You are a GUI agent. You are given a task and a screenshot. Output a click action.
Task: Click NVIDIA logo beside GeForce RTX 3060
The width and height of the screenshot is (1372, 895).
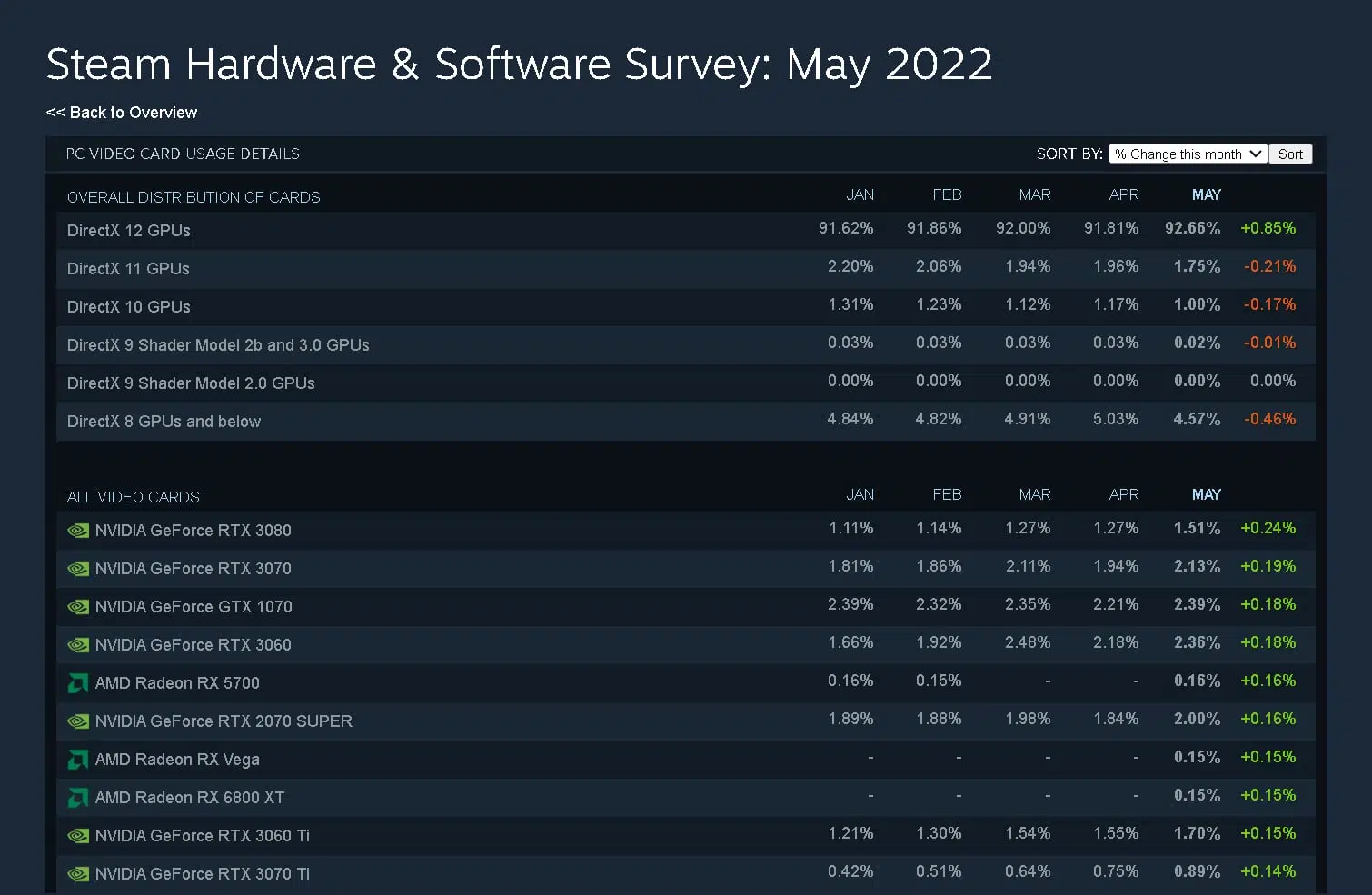tap(78, 645)
